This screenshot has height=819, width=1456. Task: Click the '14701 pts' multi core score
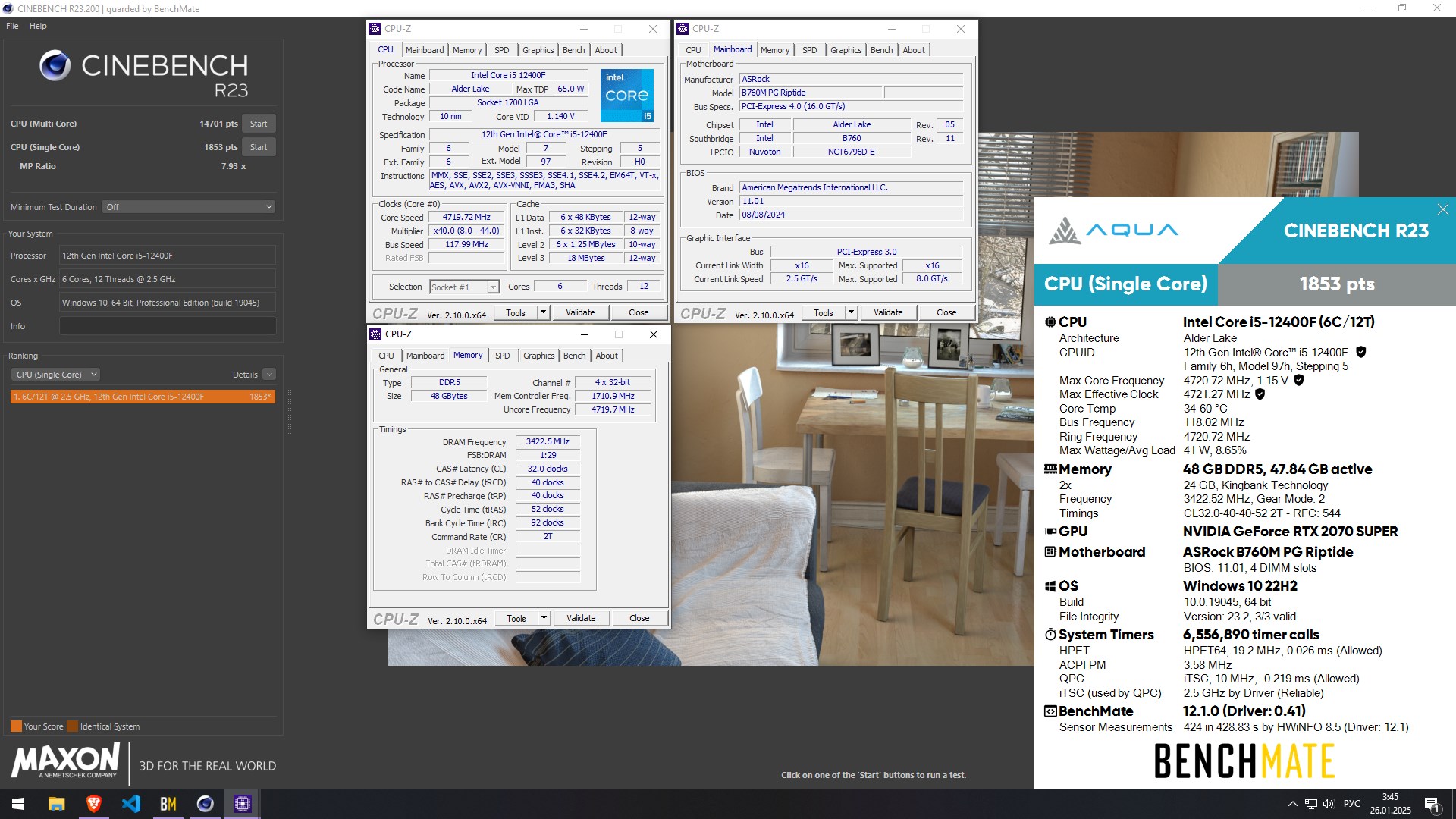(x=218, y=124)
